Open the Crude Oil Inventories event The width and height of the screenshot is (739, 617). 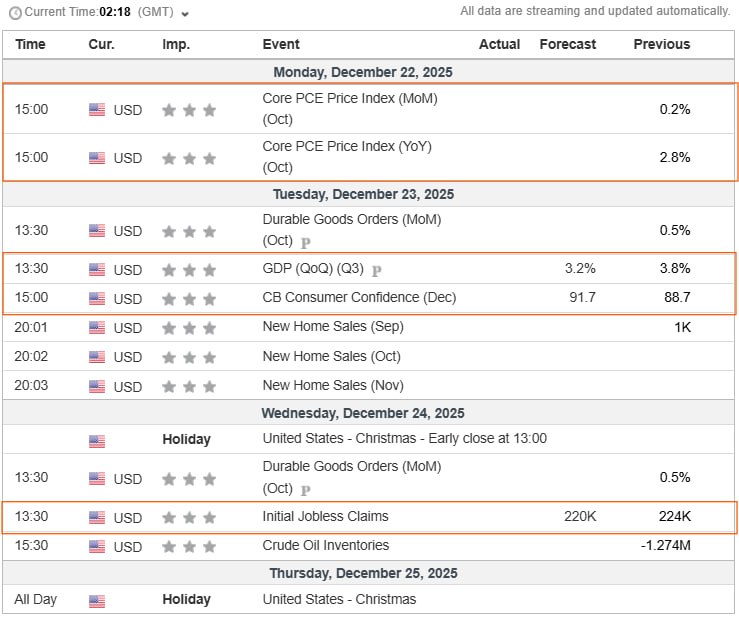pyautogui.click(x=325, y=546)
